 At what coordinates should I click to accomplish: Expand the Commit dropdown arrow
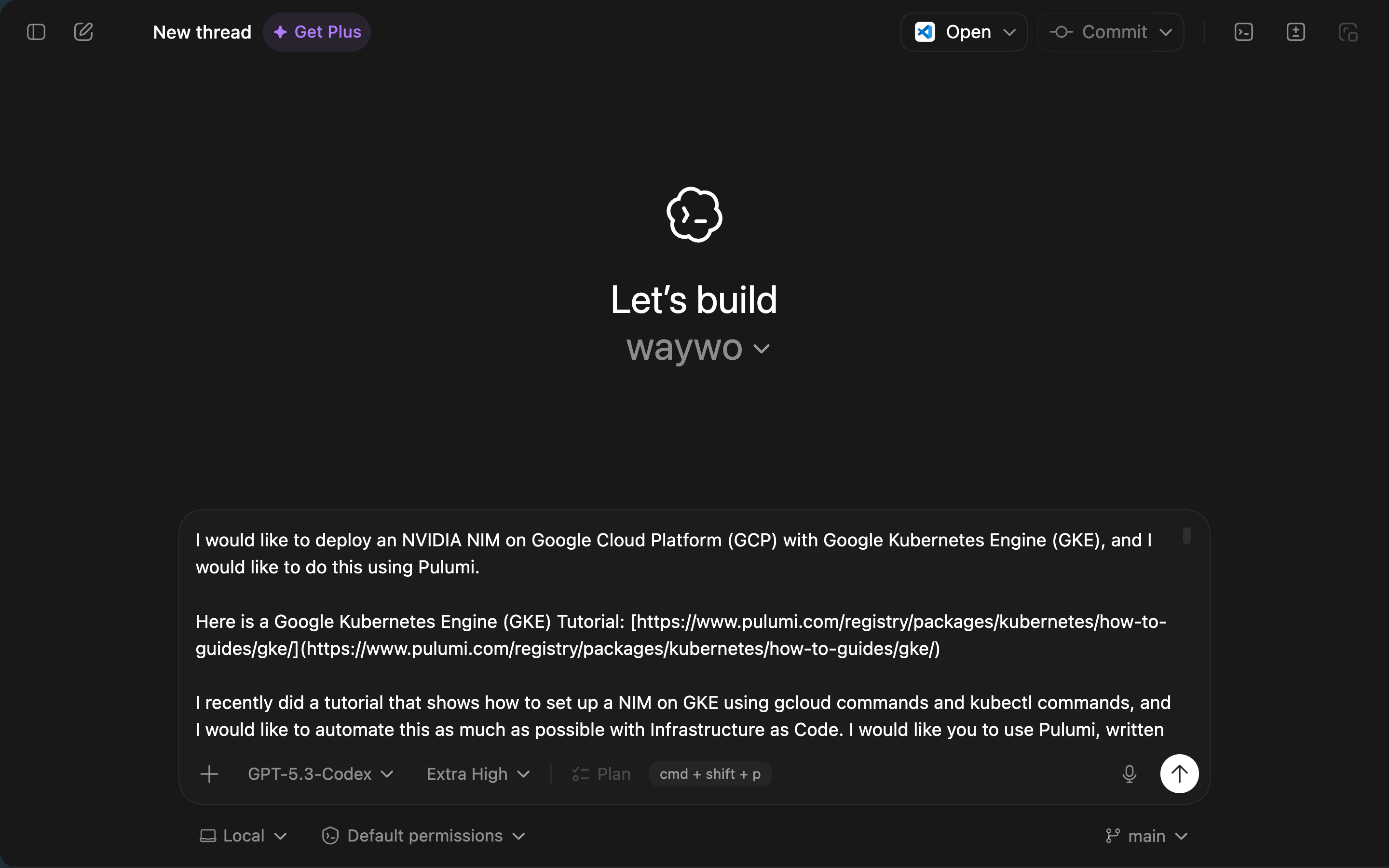[1166, 32]
